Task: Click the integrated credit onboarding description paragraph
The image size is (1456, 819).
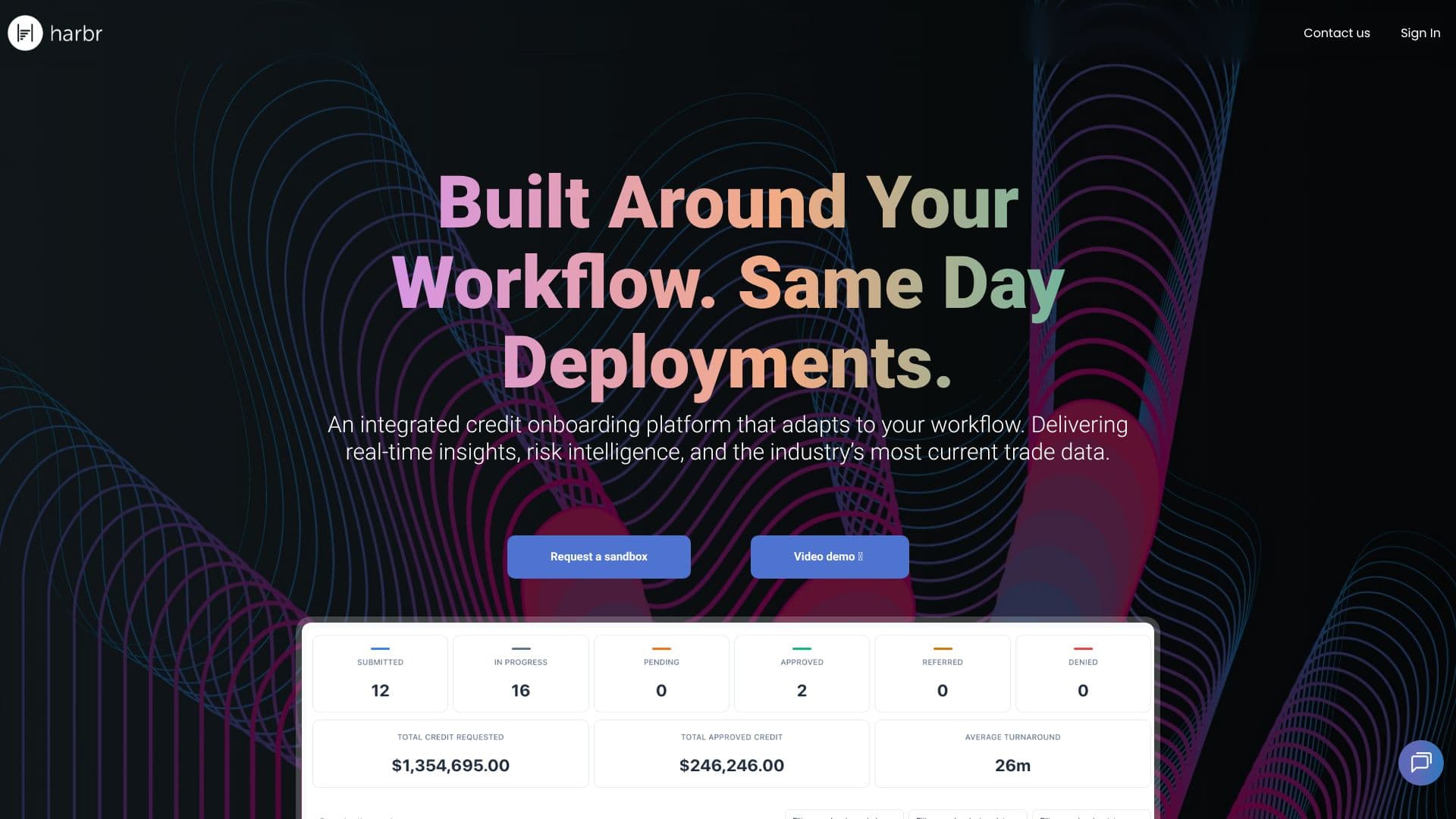Action: pos(728,438)
